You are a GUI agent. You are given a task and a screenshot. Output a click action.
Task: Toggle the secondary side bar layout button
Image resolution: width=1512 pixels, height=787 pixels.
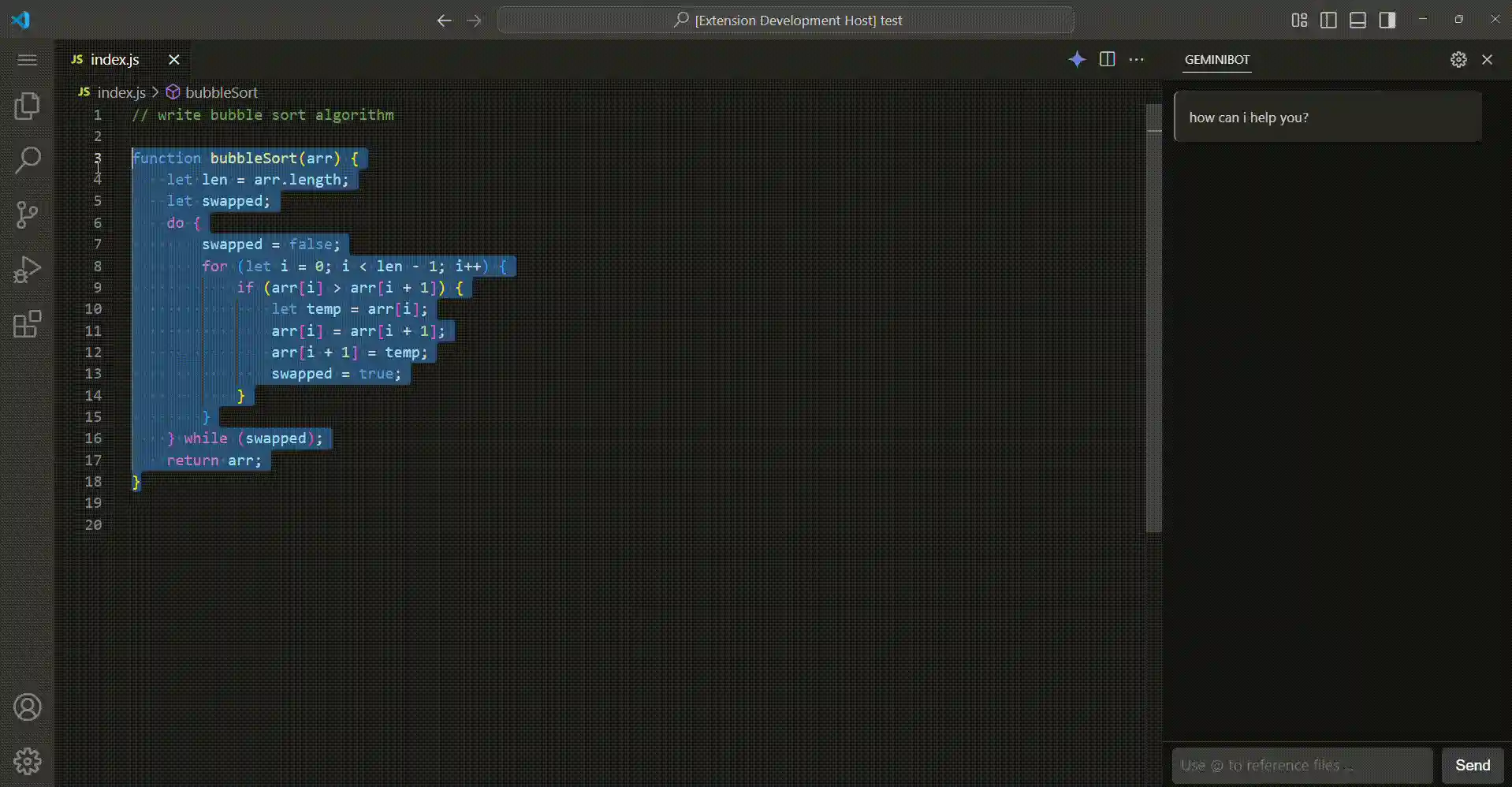click(x=1387, y=21)
